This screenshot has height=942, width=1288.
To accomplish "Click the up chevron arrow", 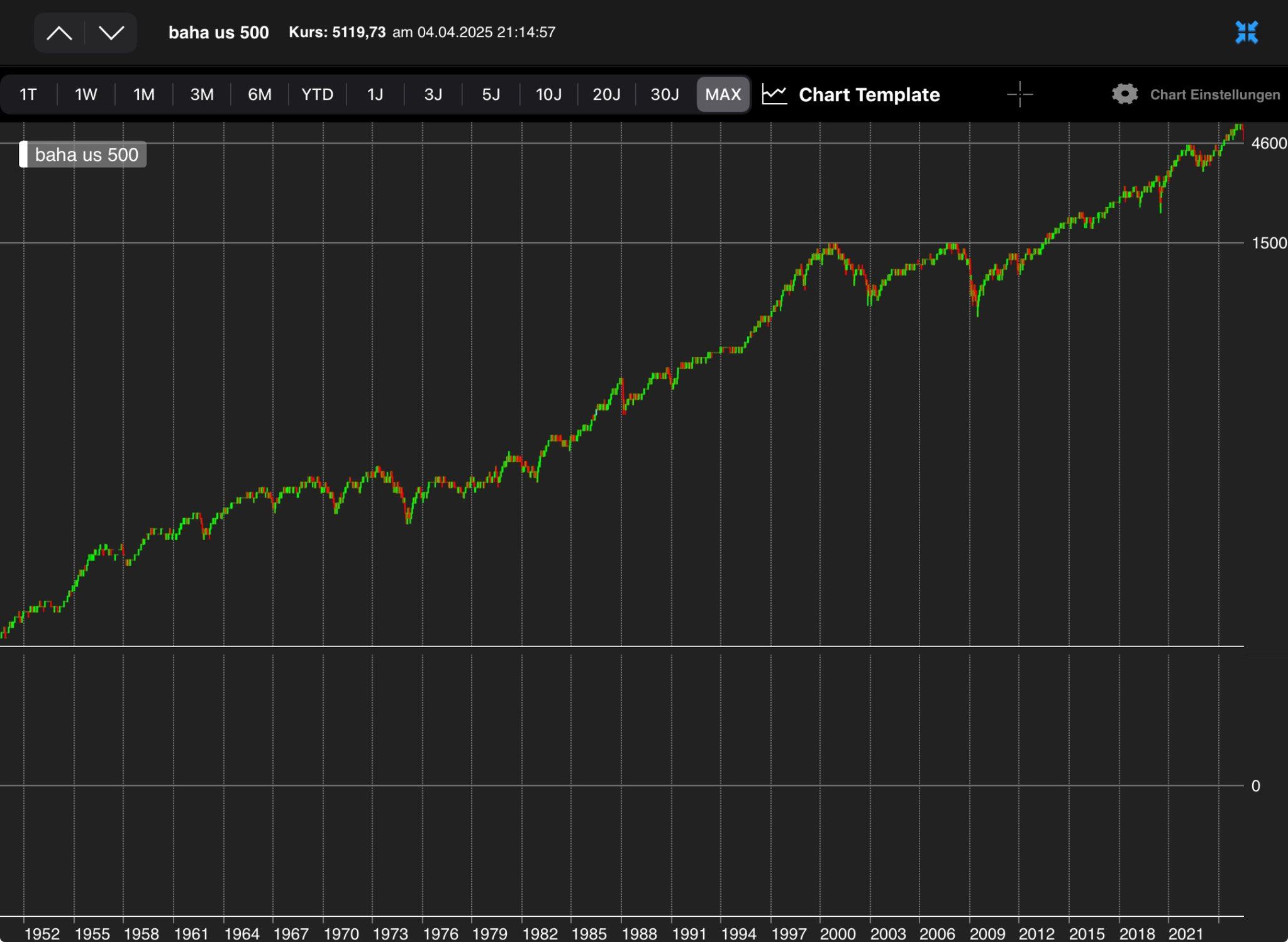I will [59, 33].
